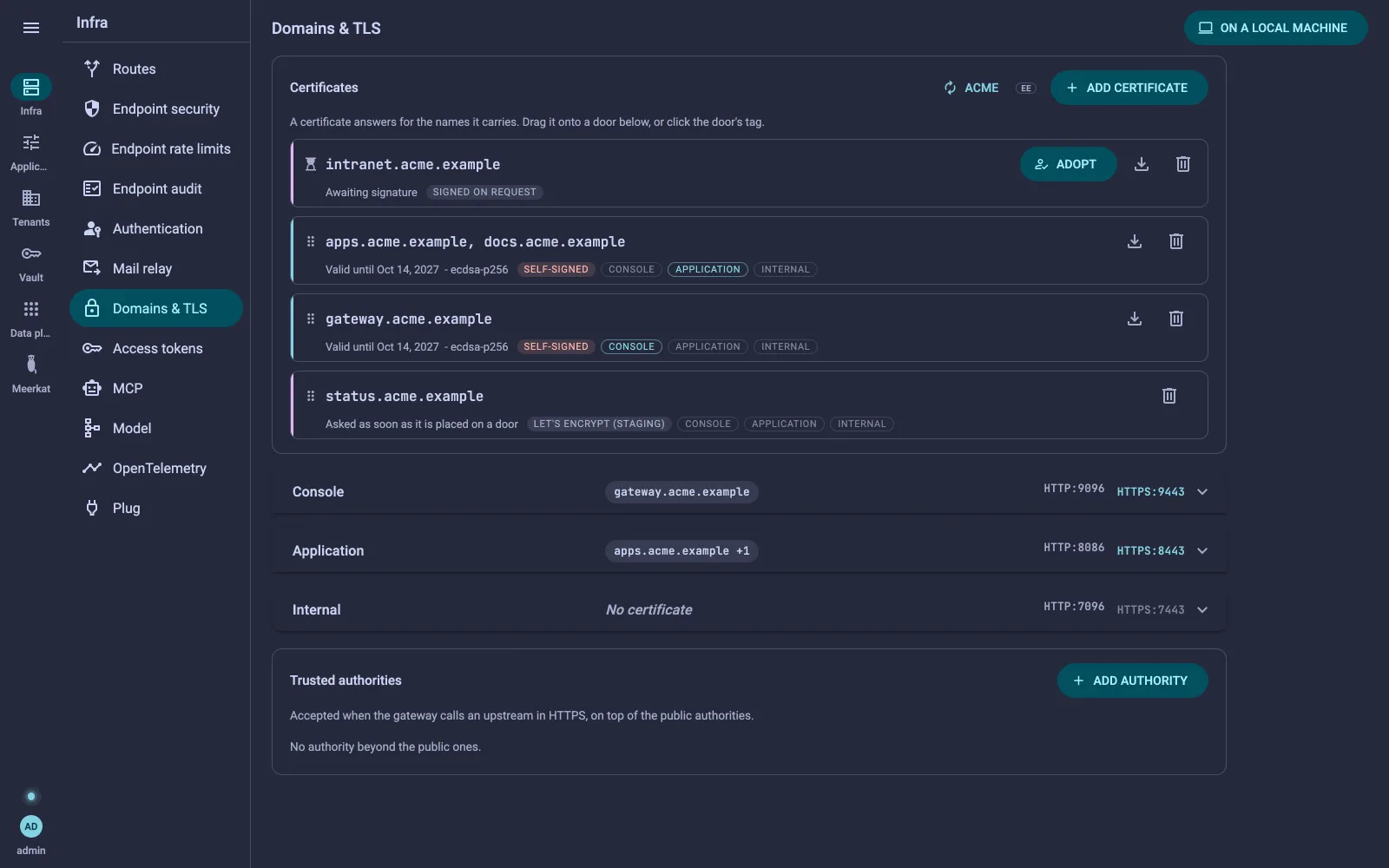Screen dimensions: 1389x868
Task: Open the Plug menu item
Action: [x=156, y=508]
